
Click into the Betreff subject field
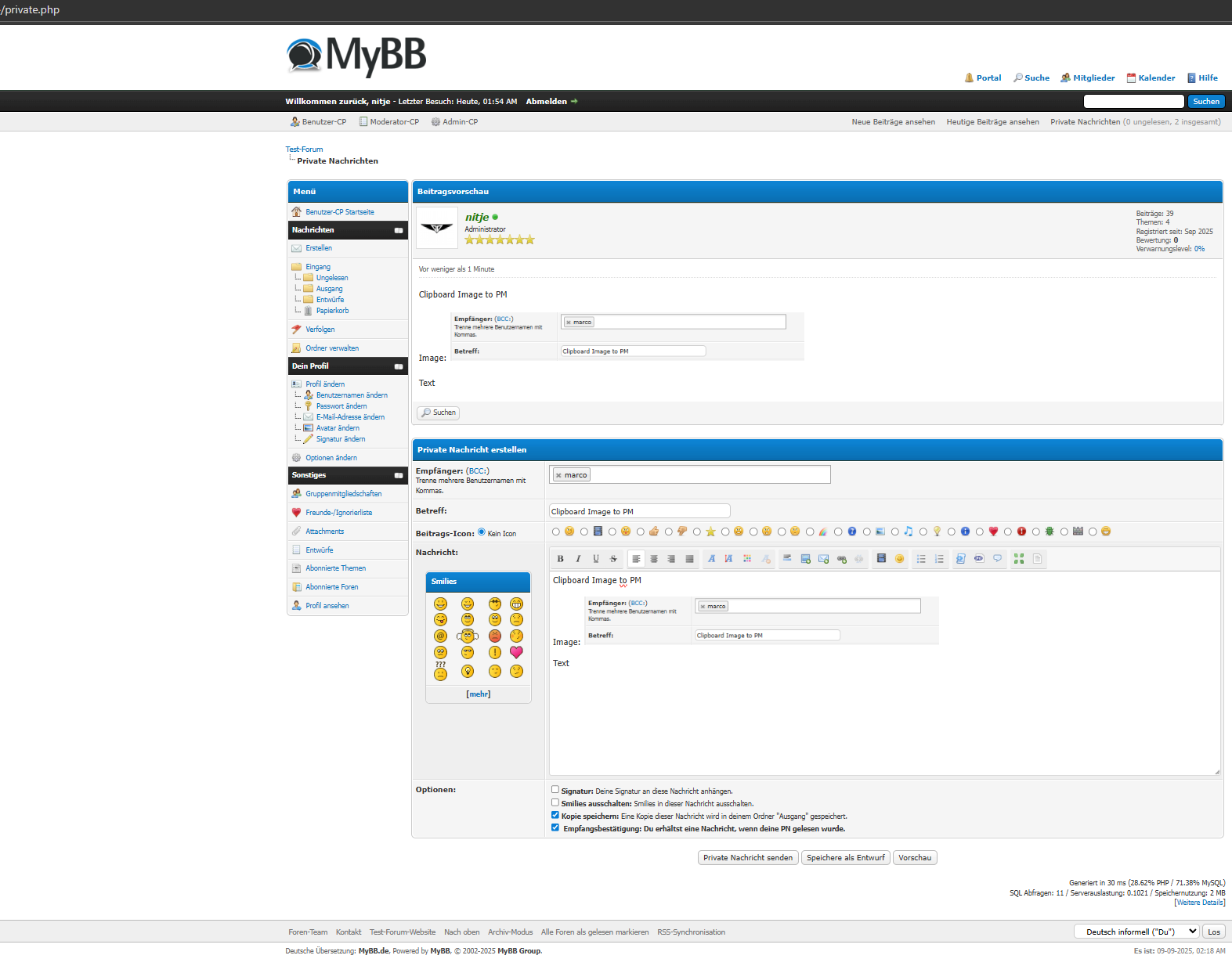639,511
